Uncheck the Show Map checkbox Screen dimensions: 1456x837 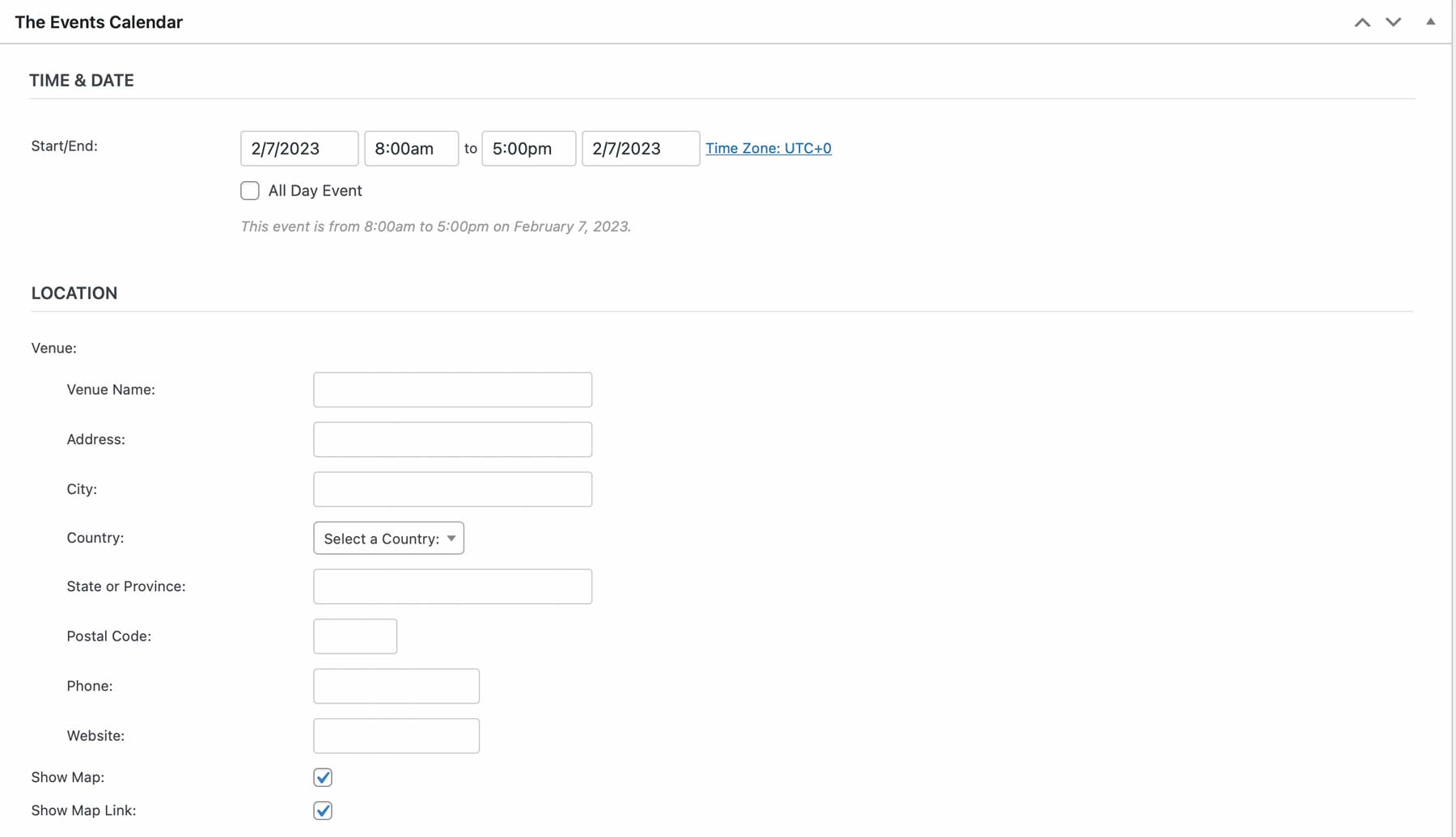coord(323,777)
